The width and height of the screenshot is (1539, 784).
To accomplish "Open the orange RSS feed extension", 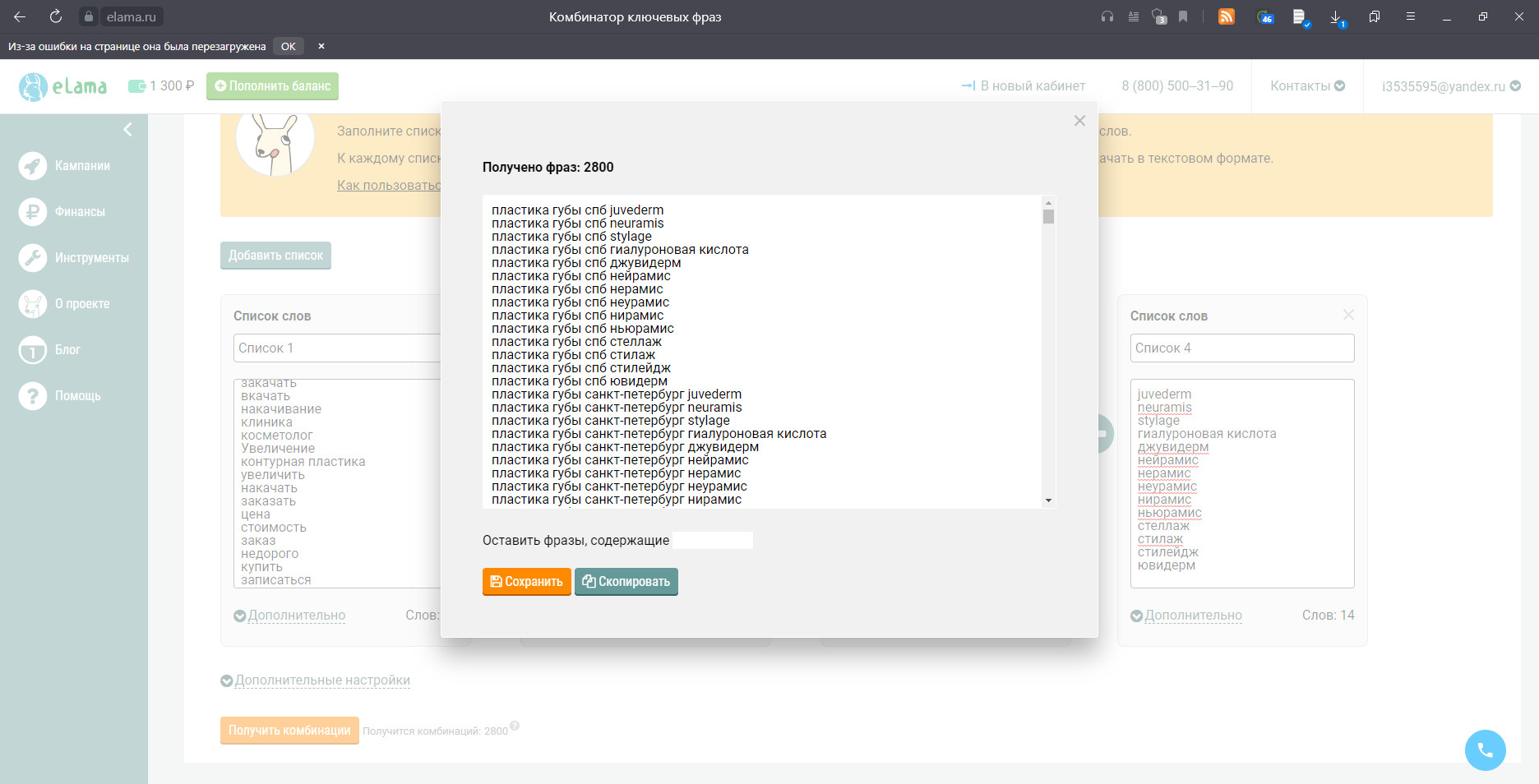I will pyautogui.click(x=1227, y=16).
